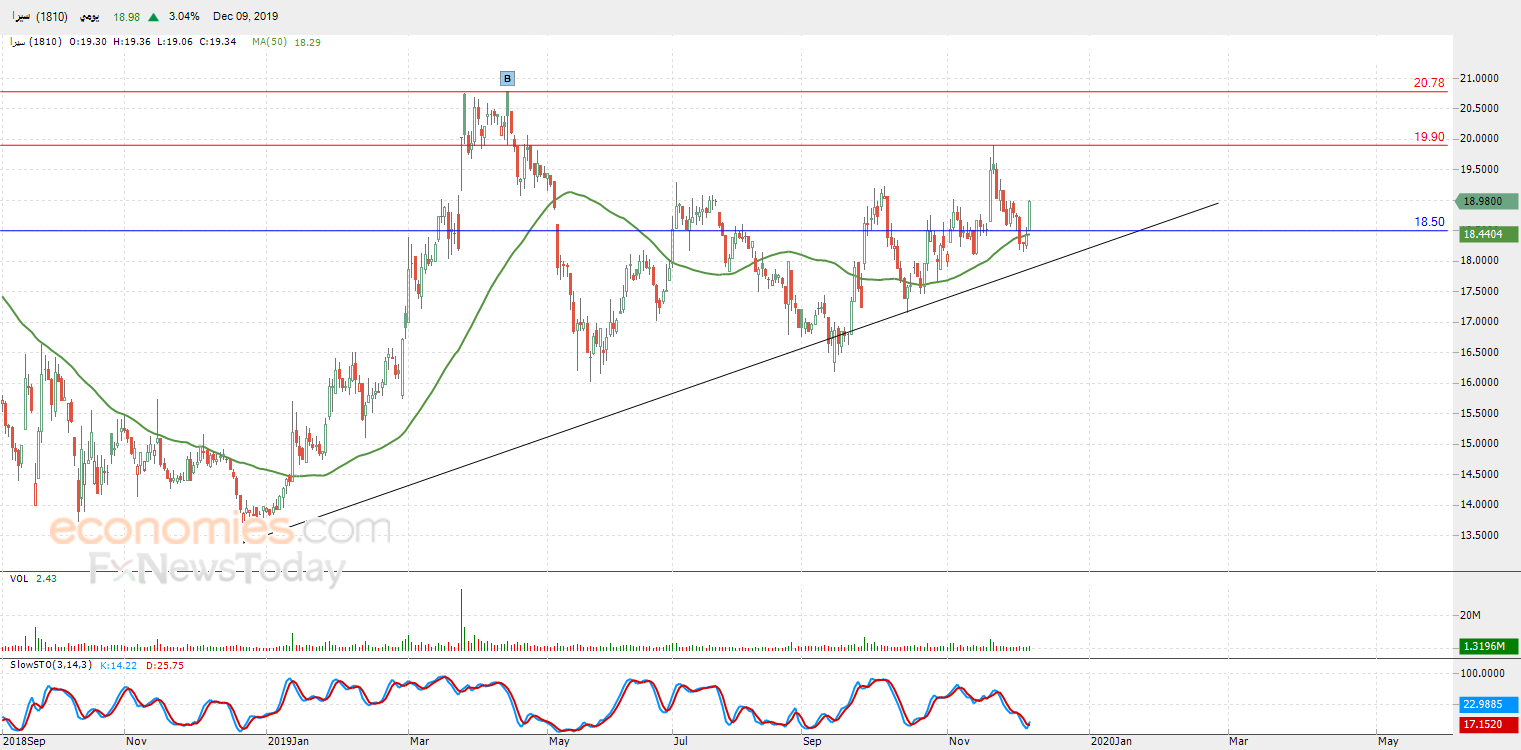Screen dimensions: 1521x750
Task: Select the 19.90 resistance level label
Action: click(x=1429, y=137)
